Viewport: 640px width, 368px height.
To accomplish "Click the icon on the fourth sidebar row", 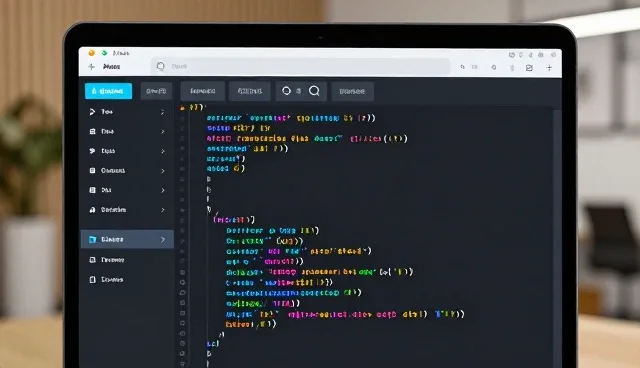I will click(93, 171).
